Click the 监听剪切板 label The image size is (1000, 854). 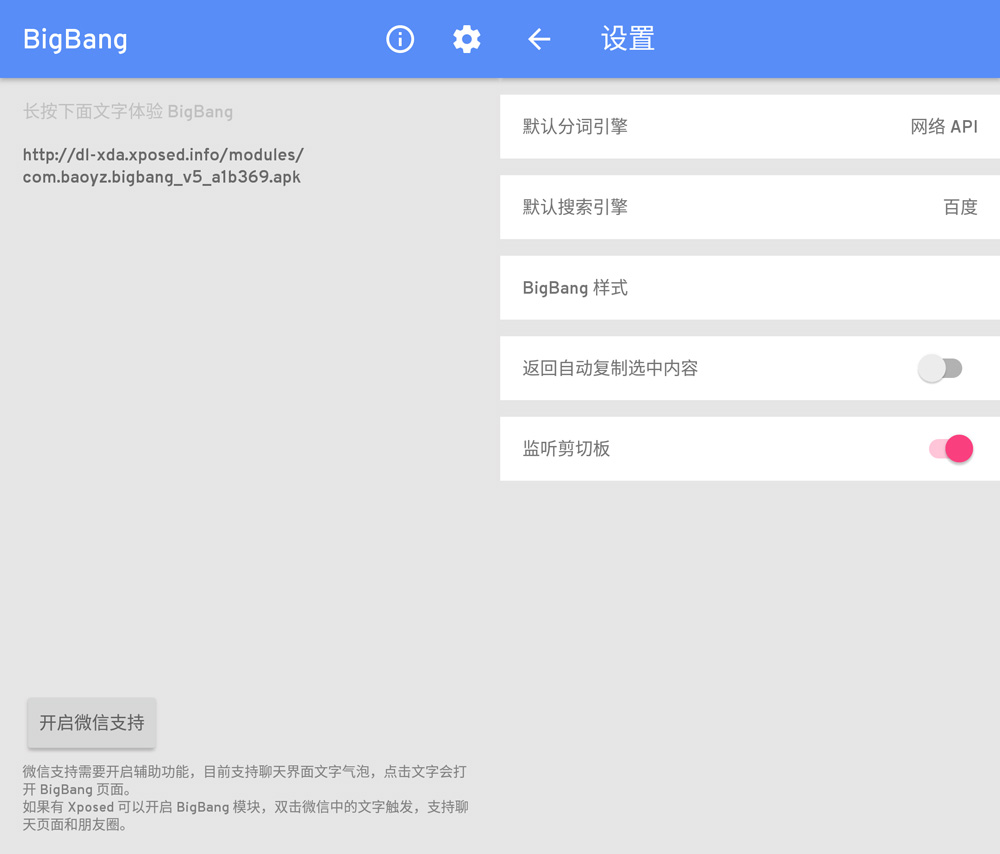[x=566, y=448]
